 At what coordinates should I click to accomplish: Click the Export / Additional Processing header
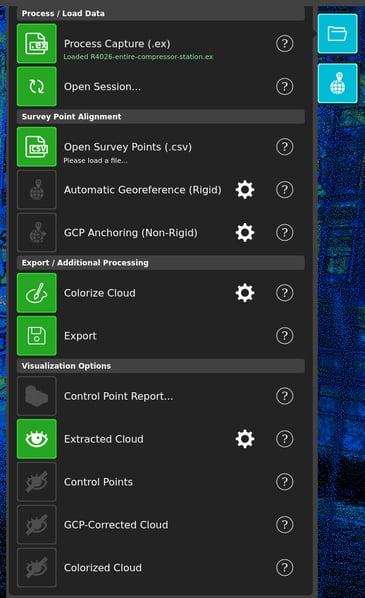pos(161,263)
